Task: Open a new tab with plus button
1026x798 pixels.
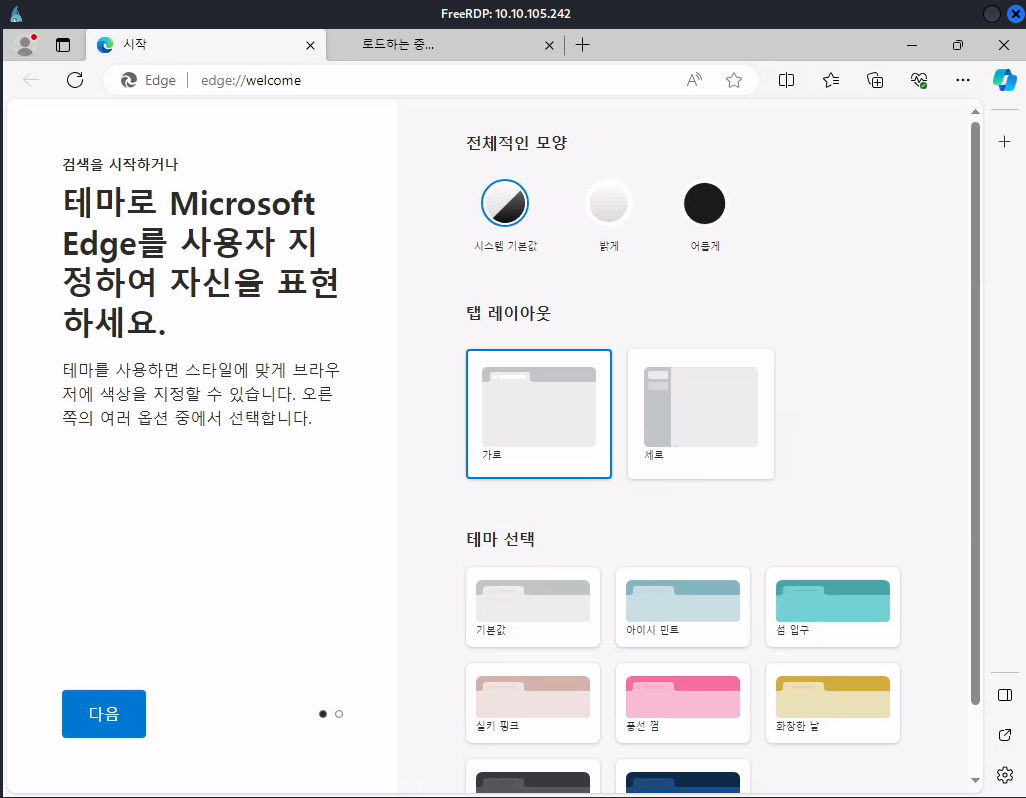Action: coord(583,45)
